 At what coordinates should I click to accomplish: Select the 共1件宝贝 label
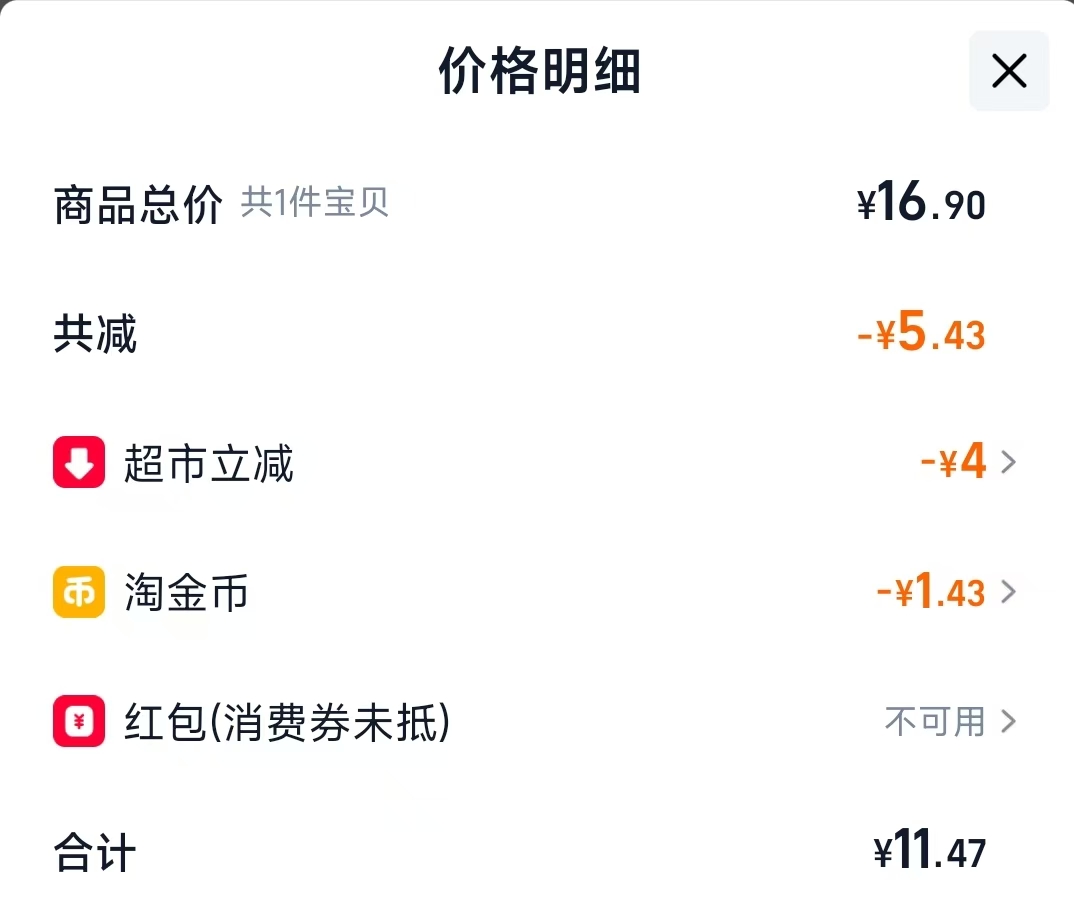(x=314, y=204)
